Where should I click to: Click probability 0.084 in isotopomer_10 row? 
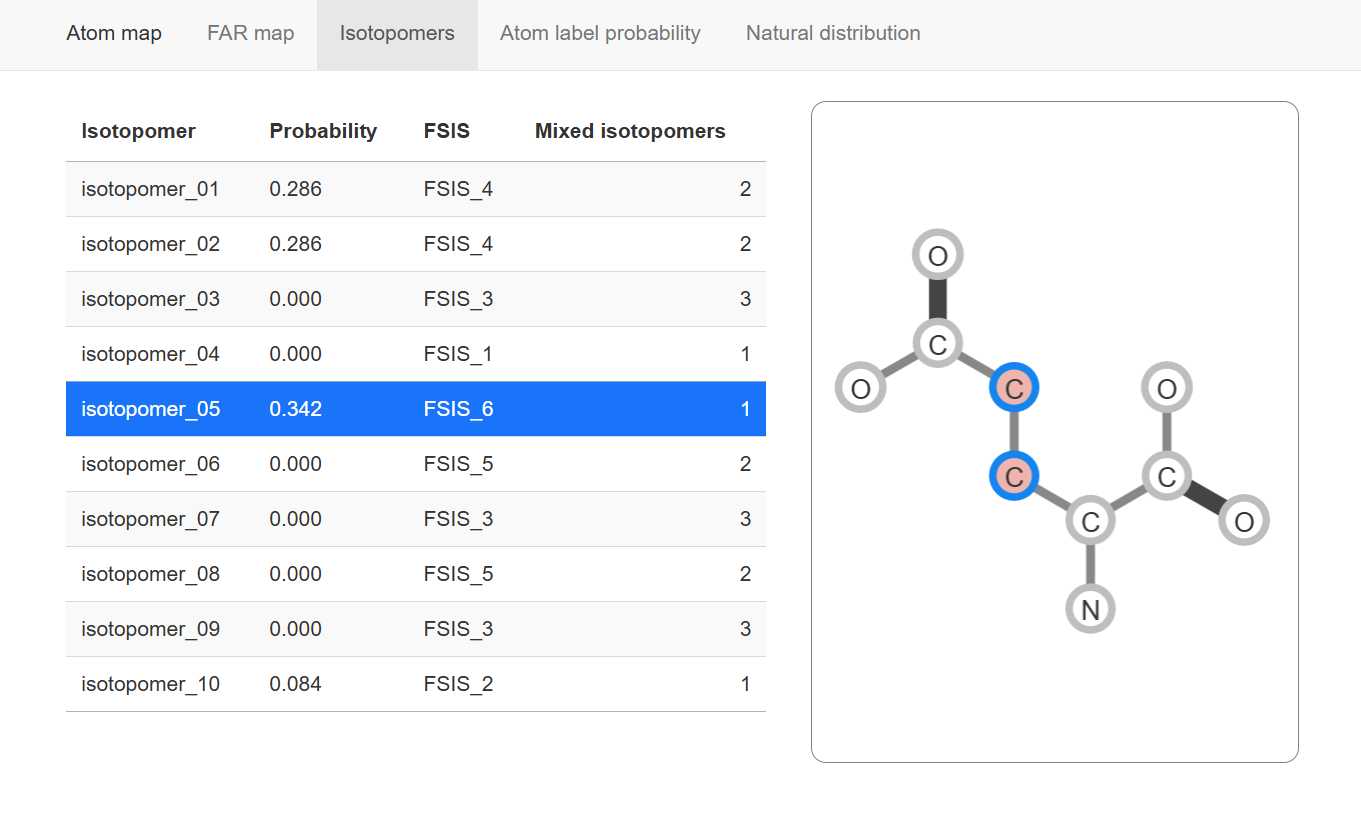click(x=296, y=684)
